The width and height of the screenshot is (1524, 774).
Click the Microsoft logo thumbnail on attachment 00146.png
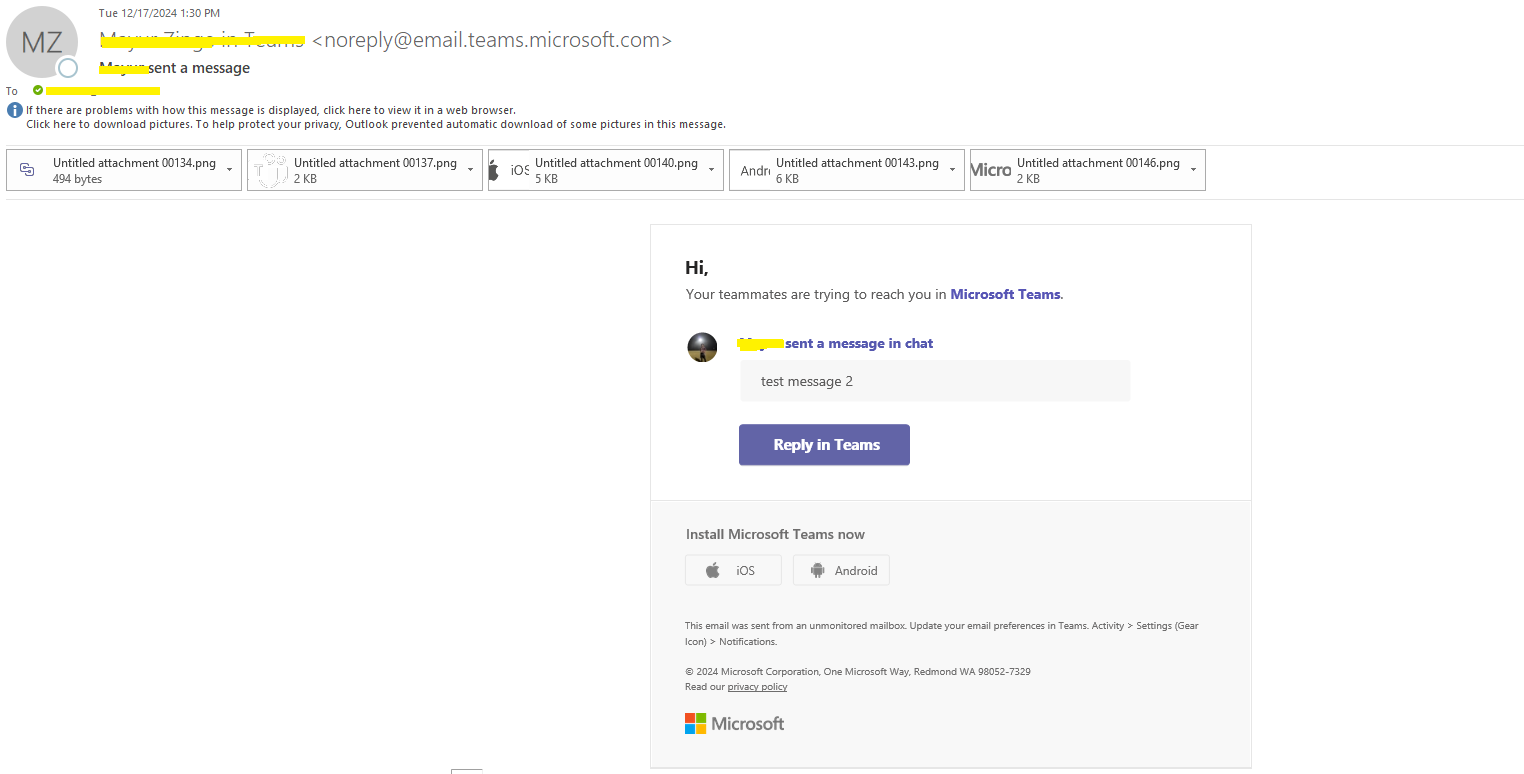[990, 170]
